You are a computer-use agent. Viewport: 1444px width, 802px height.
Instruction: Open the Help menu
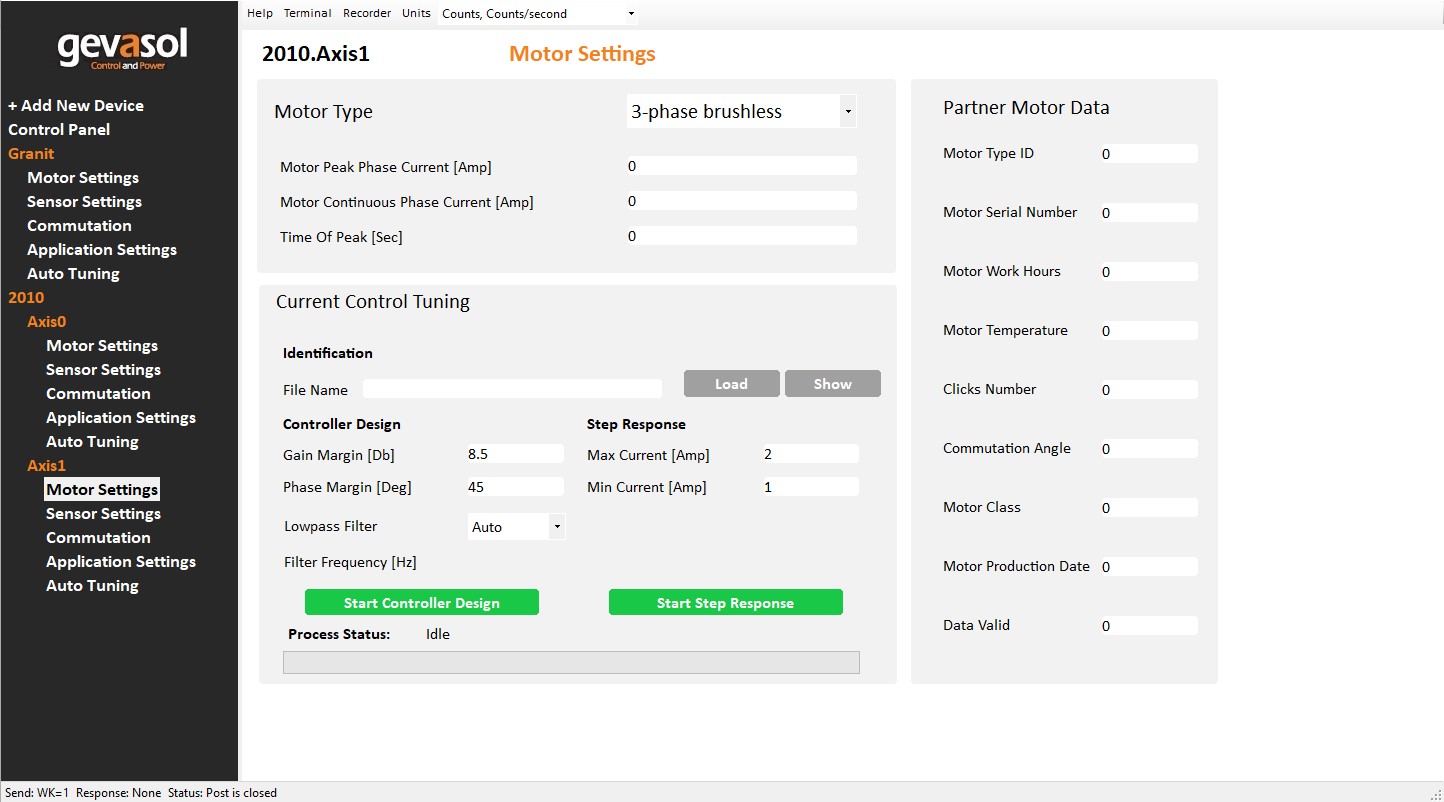[260, 14]
